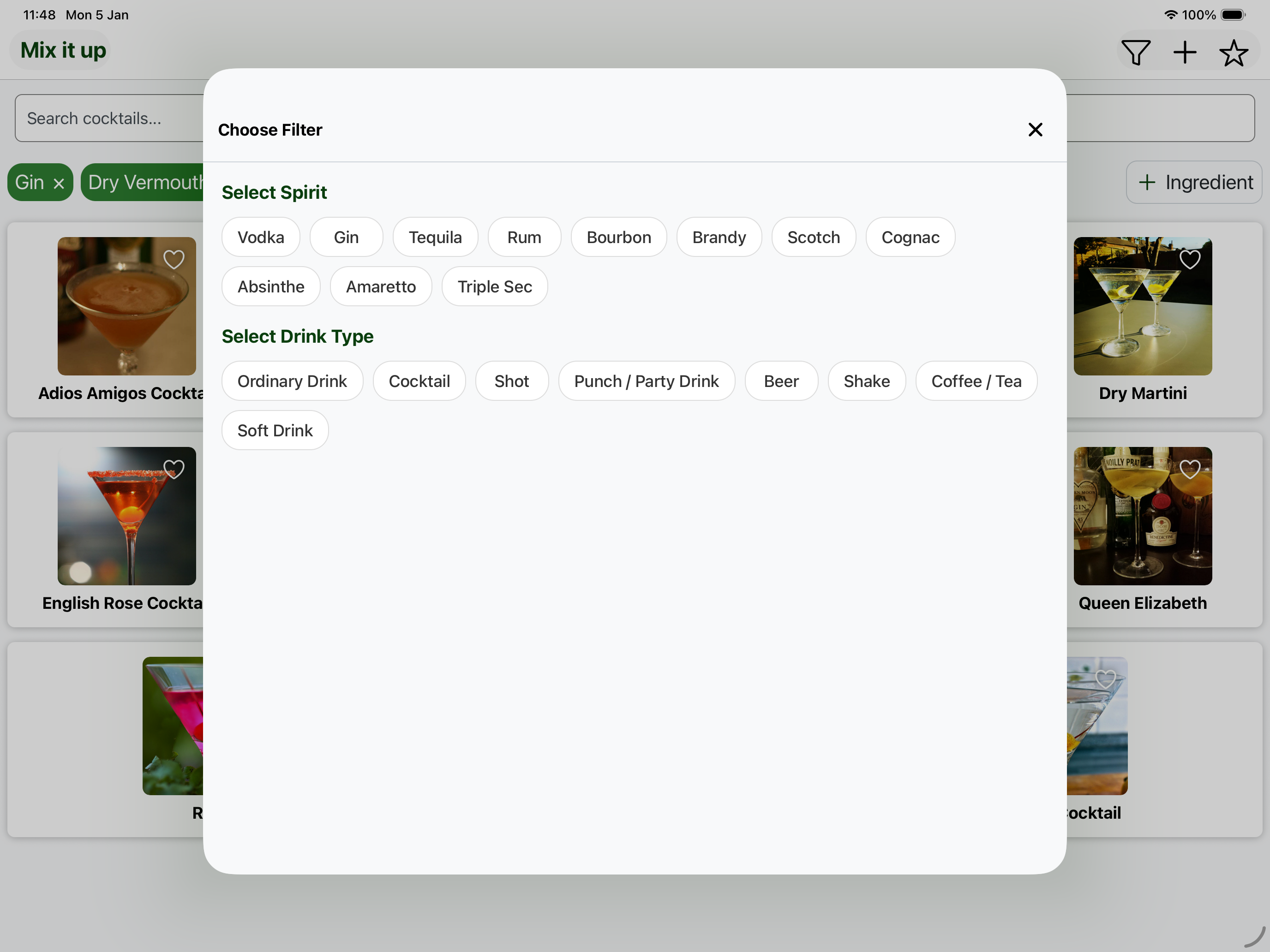Viewport: 1270px width, 952px height.
Task: Open the Queen Elizabeth photo
Action: tap(1143, 517)
